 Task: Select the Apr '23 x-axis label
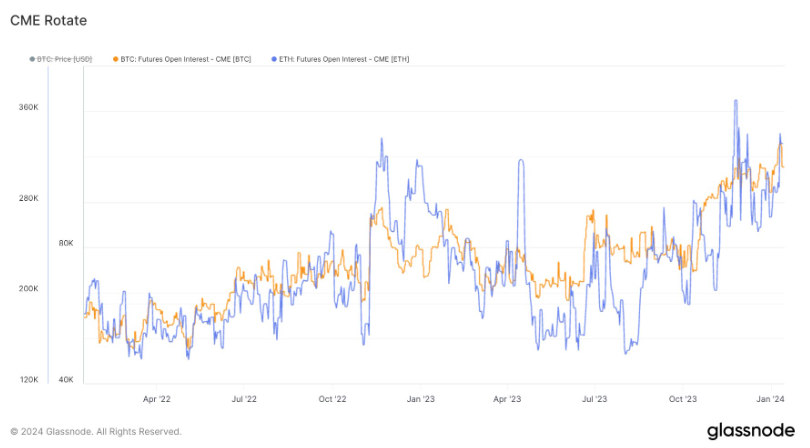(x=507, y=399)
